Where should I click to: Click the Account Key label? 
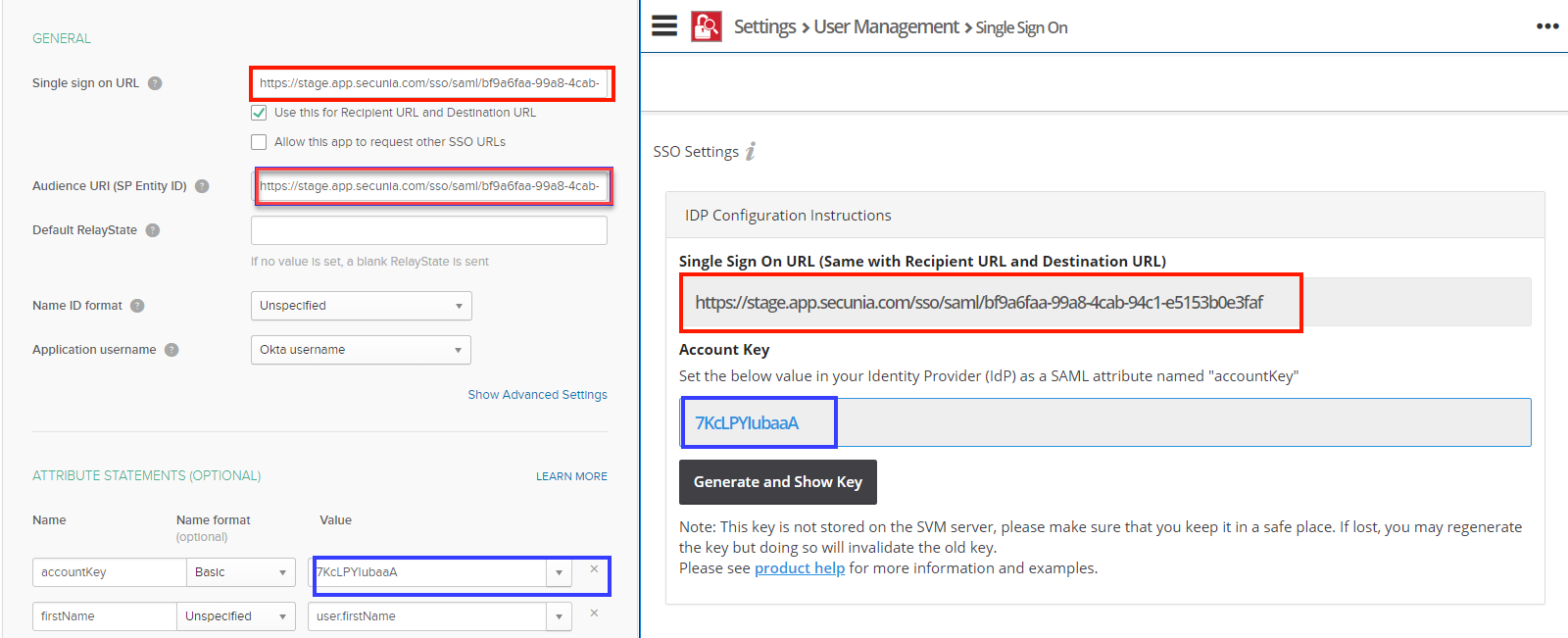tap(724, 350)
